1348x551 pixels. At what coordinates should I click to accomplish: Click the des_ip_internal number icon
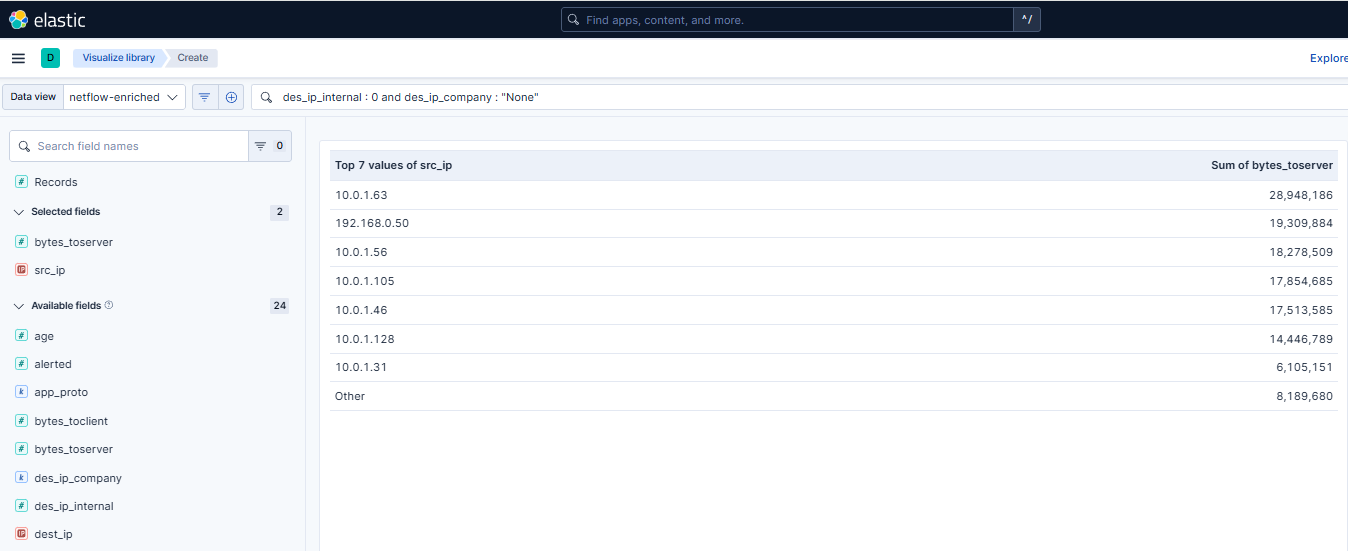[21, 506]
